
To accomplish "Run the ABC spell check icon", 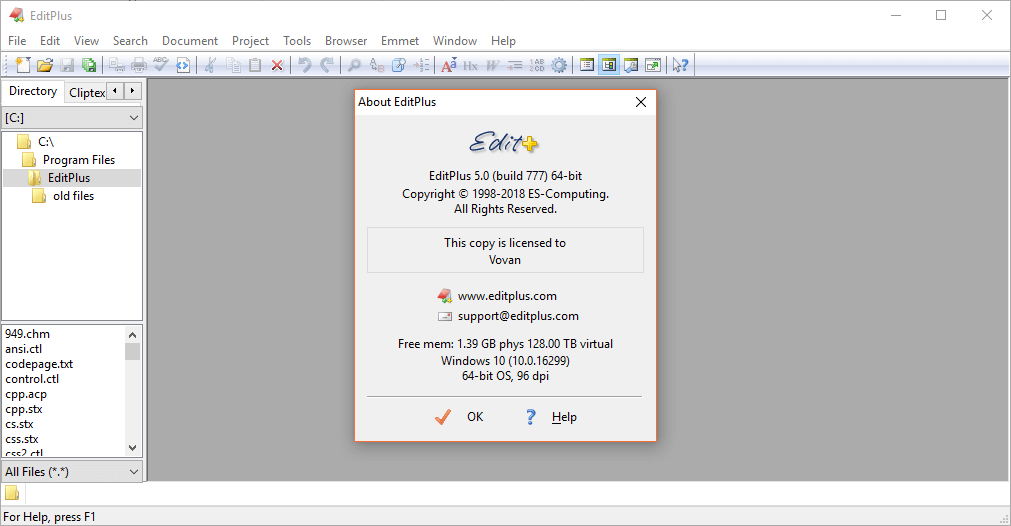I will pyautogui.click(x=161, y=64).
